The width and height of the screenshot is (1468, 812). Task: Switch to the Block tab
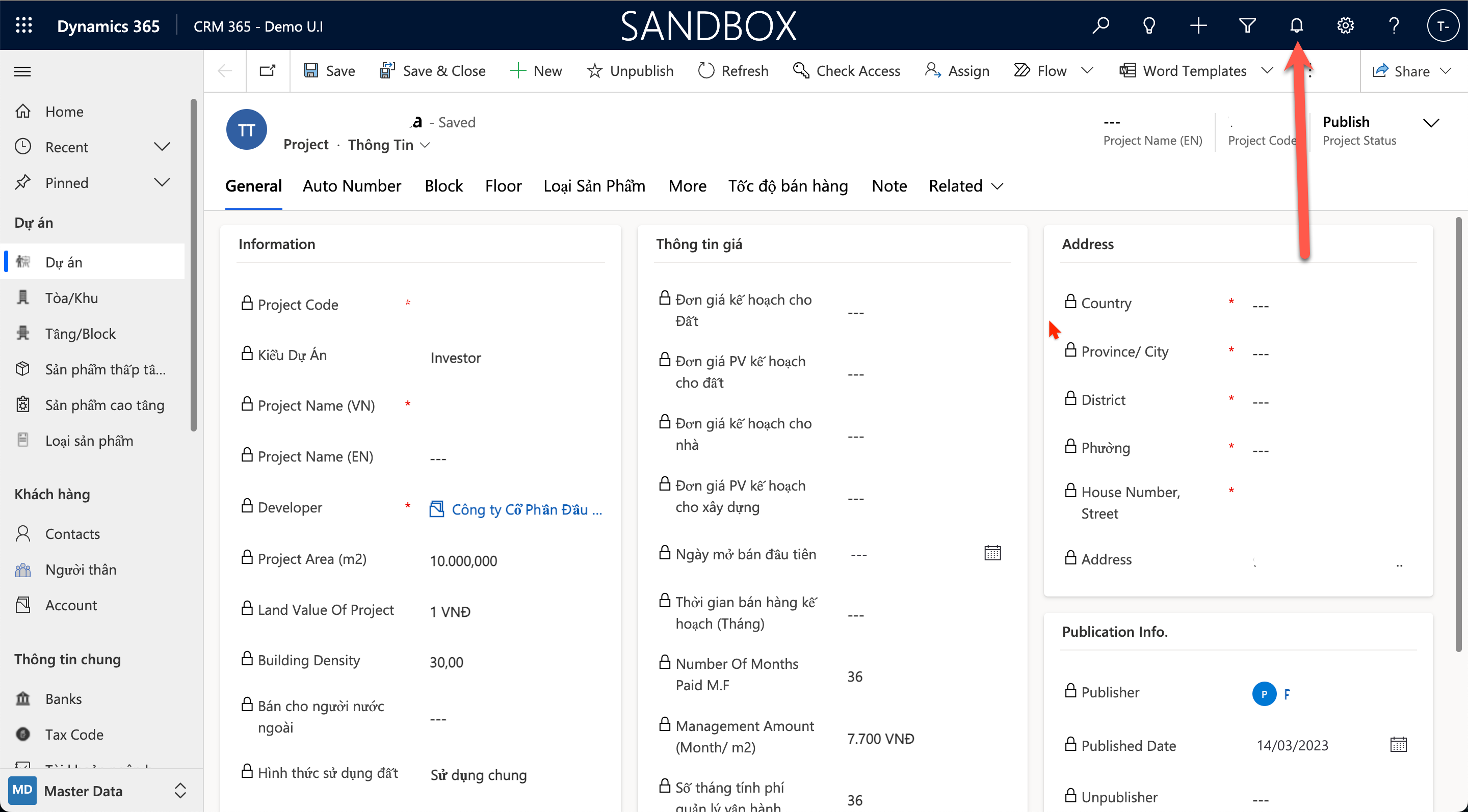(x=443, y=186)
